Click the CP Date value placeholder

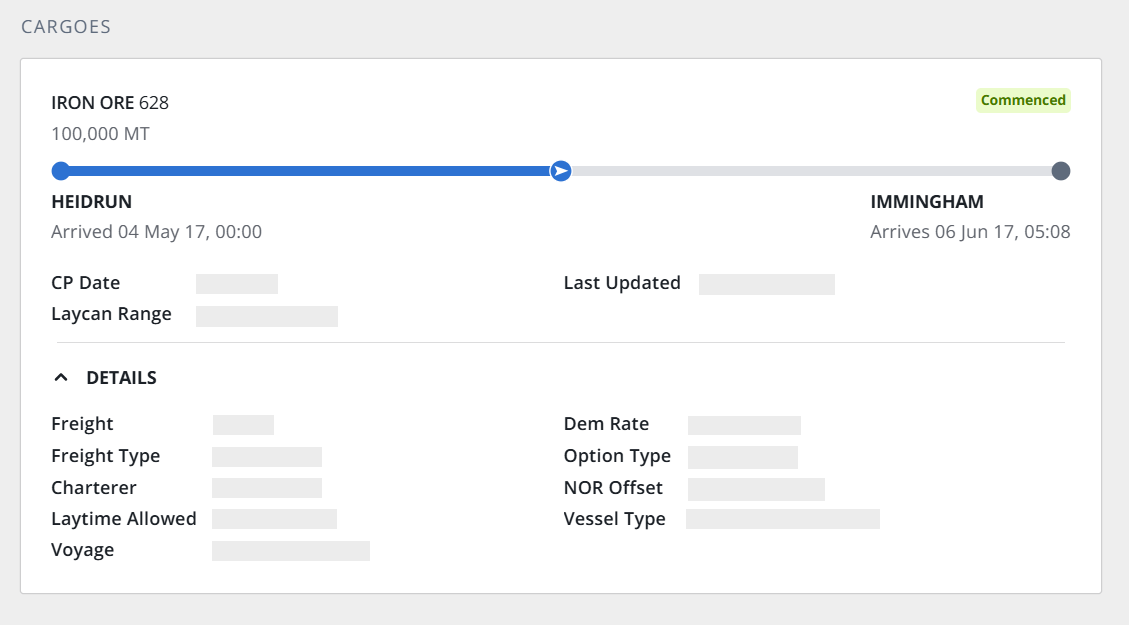coord(237,284)
